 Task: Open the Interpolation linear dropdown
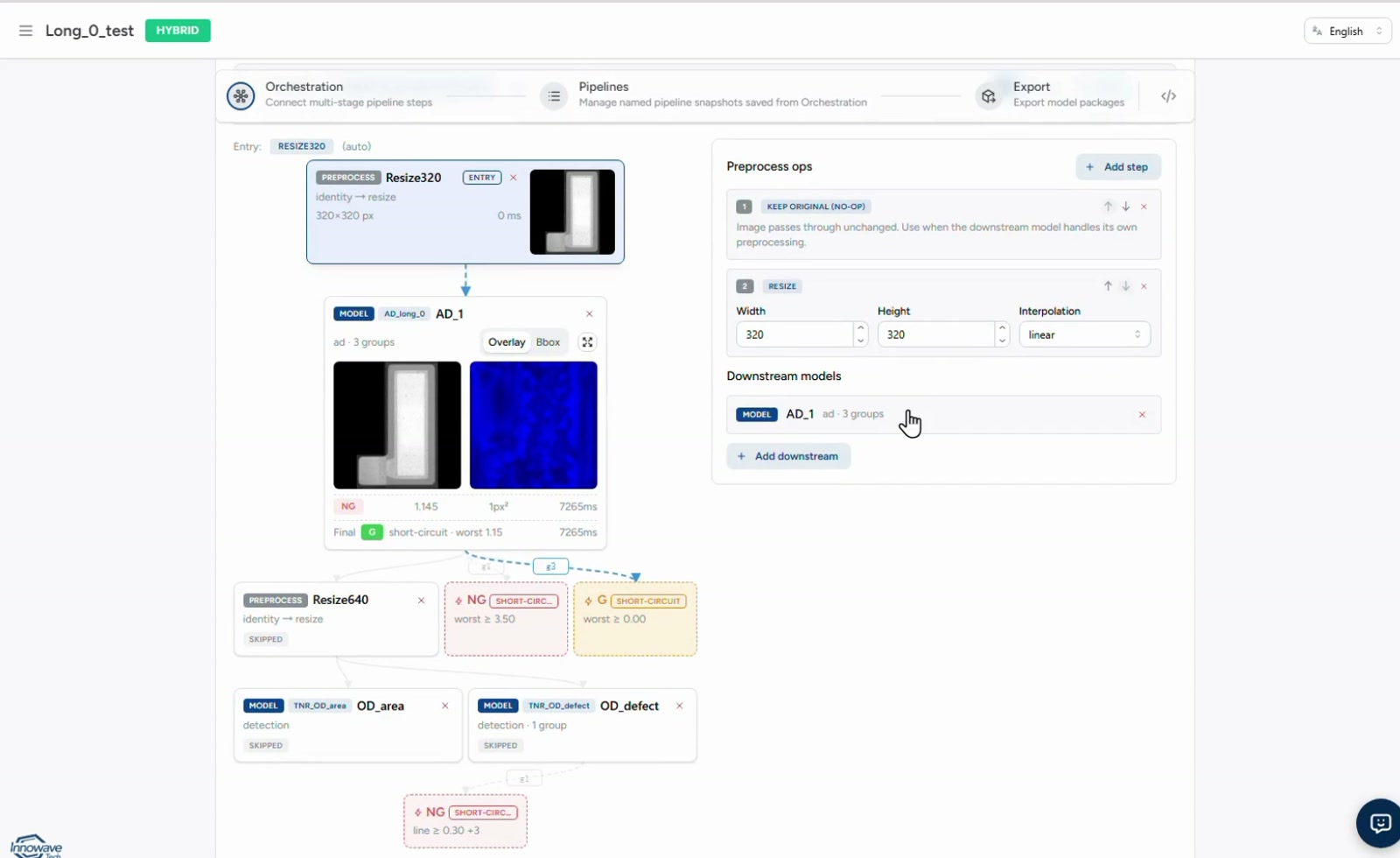(x=1084, y=334)
